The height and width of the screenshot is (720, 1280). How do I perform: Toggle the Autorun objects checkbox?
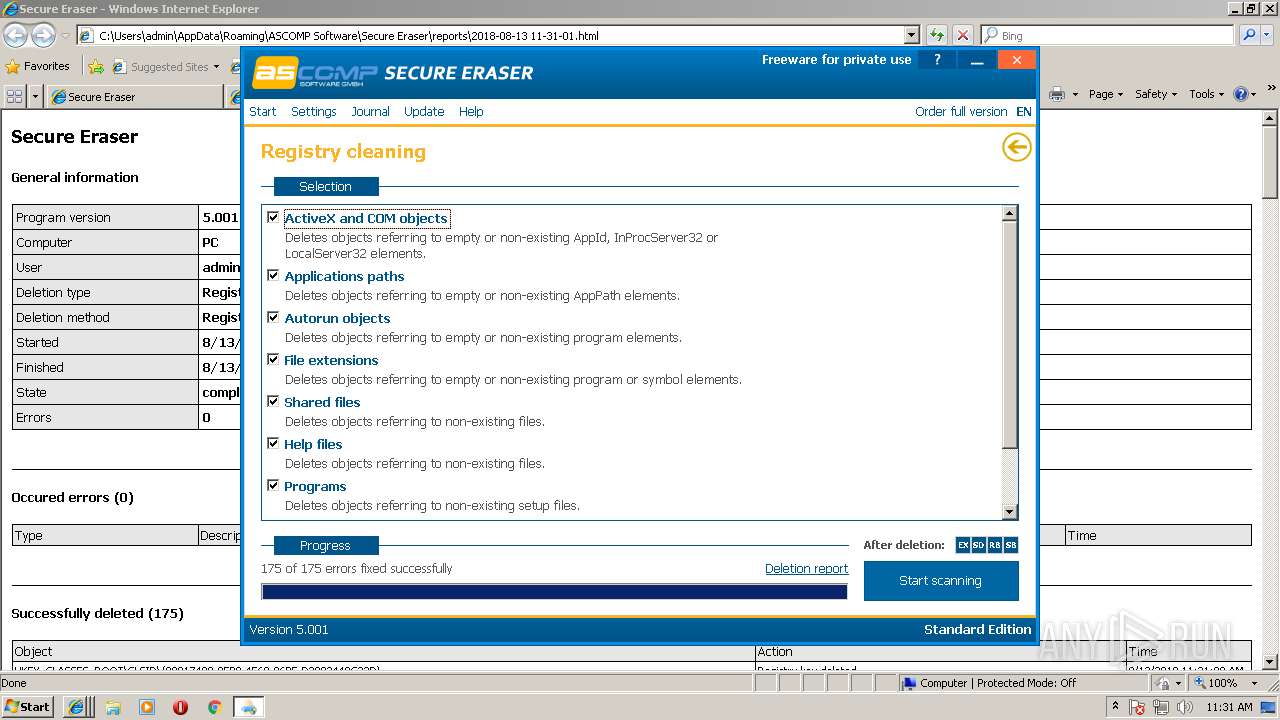[x=273, y=317]
